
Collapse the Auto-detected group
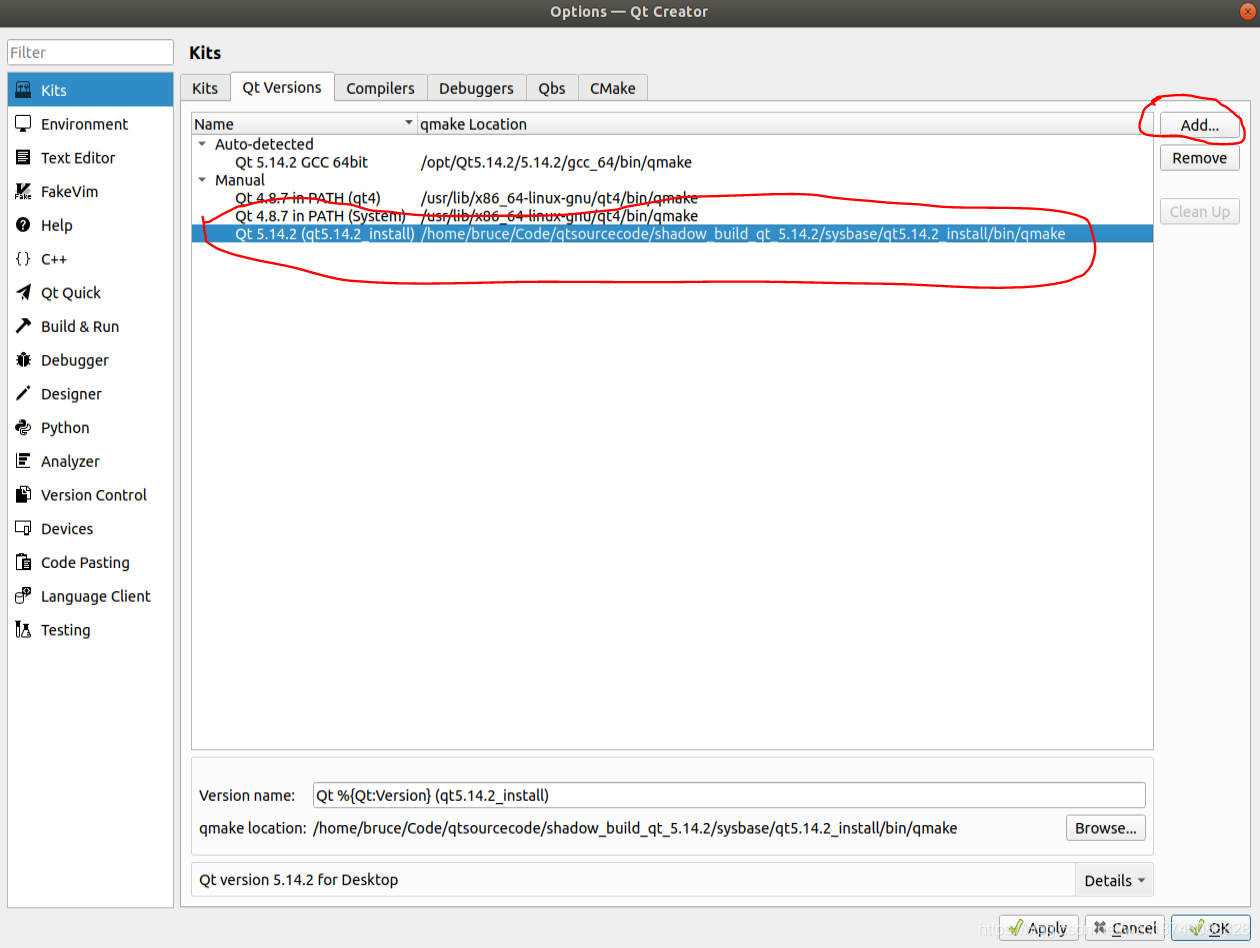click(x=203, y=144)
